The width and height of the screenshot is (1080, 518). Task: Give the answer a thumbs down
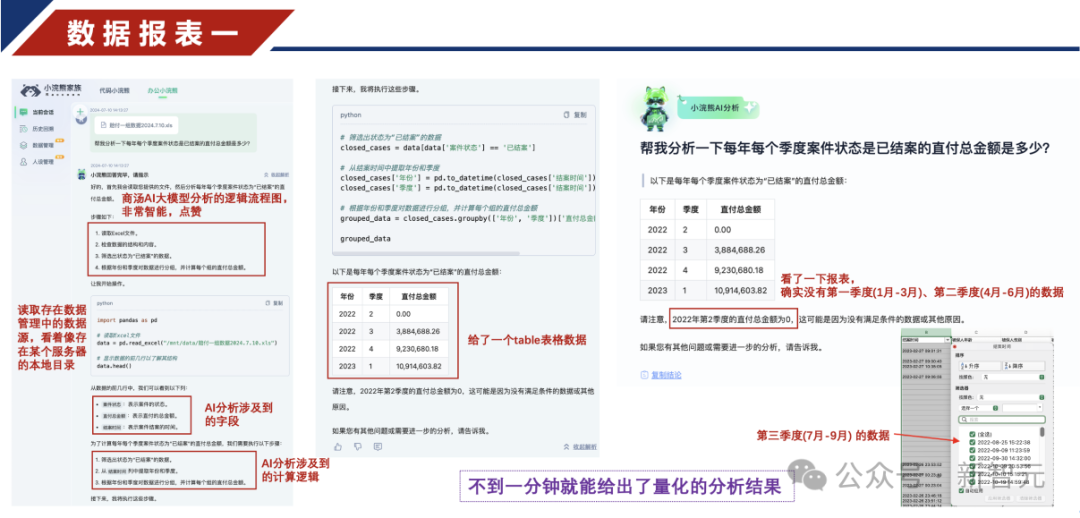(357, 446)
